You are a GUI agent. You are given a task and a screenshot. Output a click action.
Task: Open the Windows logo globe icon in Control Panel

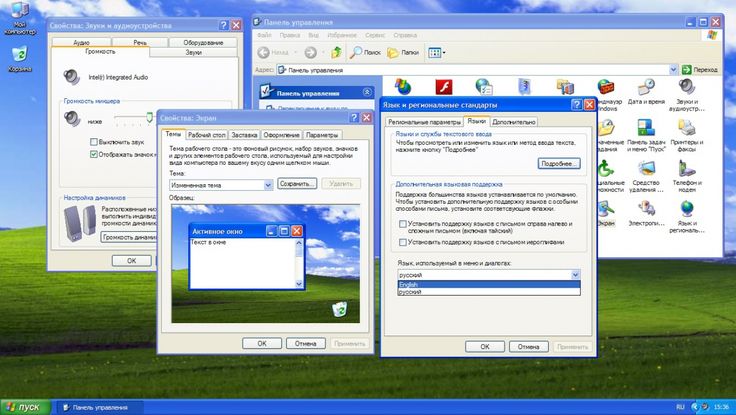403,87
